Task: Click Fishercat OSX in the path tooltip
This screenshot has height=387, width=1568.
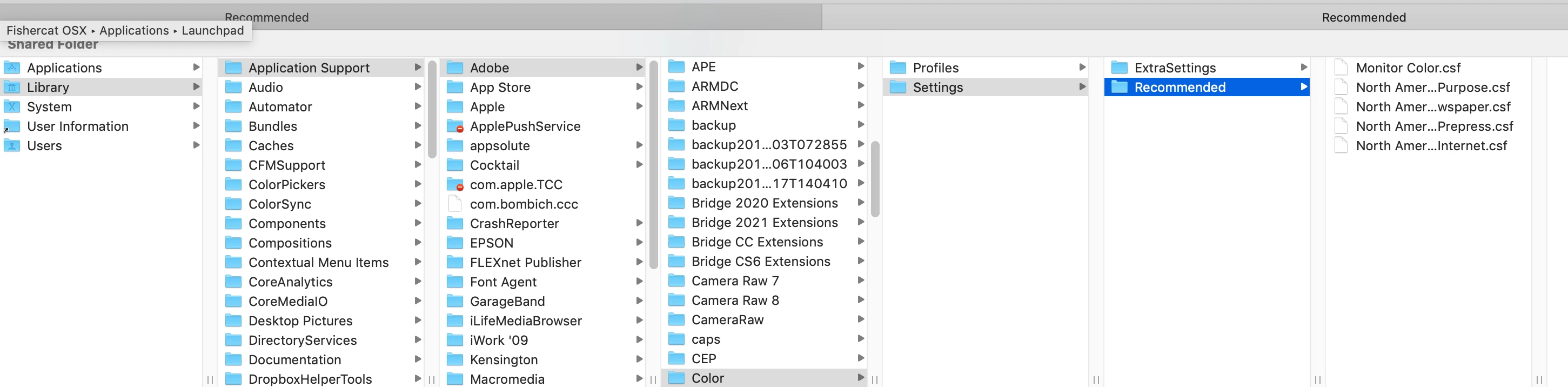Action: [x=46, y=30]
